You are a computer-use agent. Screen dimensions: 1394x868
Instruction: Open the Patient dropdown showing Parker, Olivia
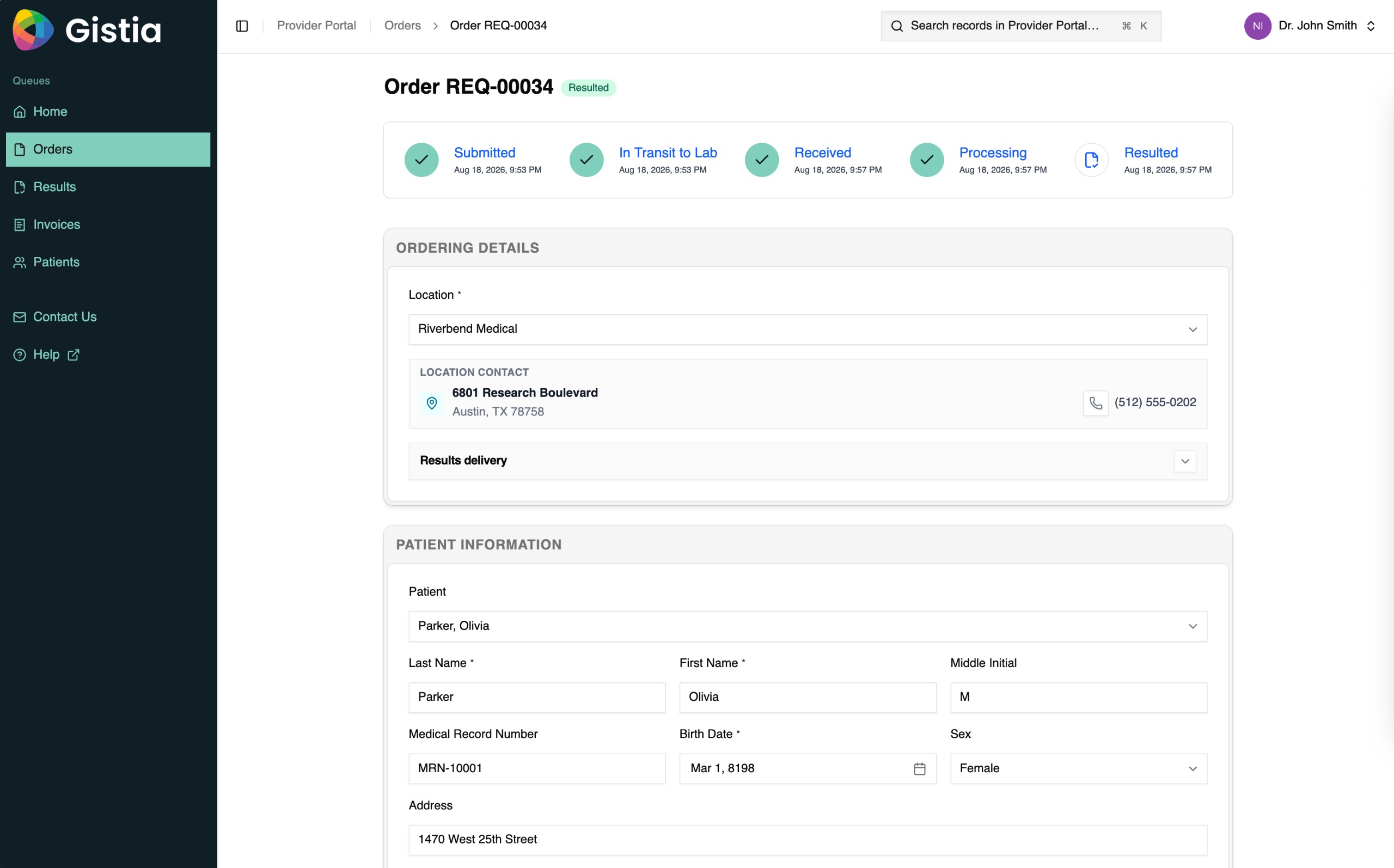click(808, 626)
